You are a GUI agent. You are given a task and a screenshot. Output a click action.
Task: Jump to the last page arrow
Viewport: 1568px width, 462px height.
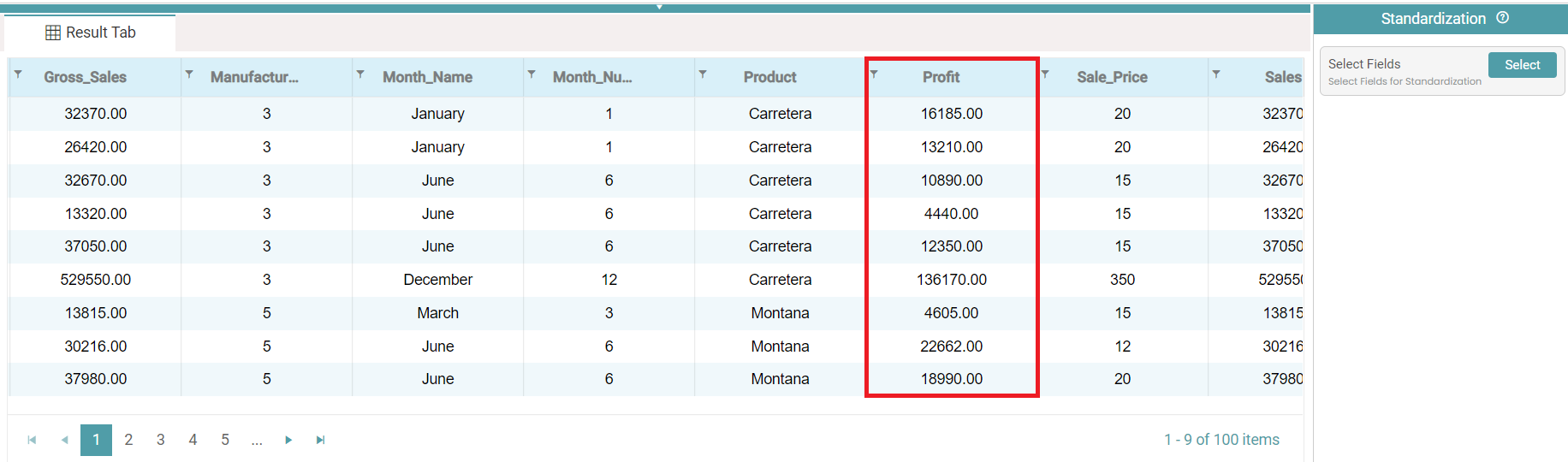pos(321,440)
